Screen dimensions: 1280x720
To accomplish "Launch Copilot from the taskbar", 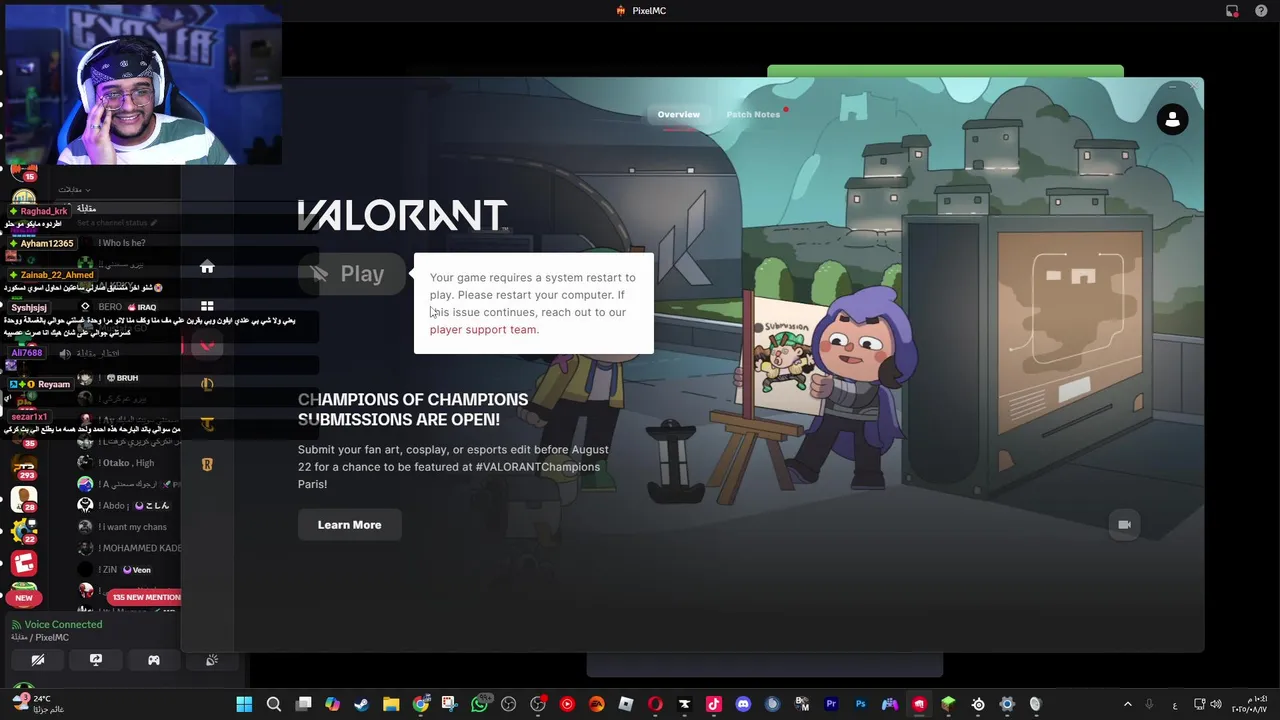I will (x=332, y=704).
